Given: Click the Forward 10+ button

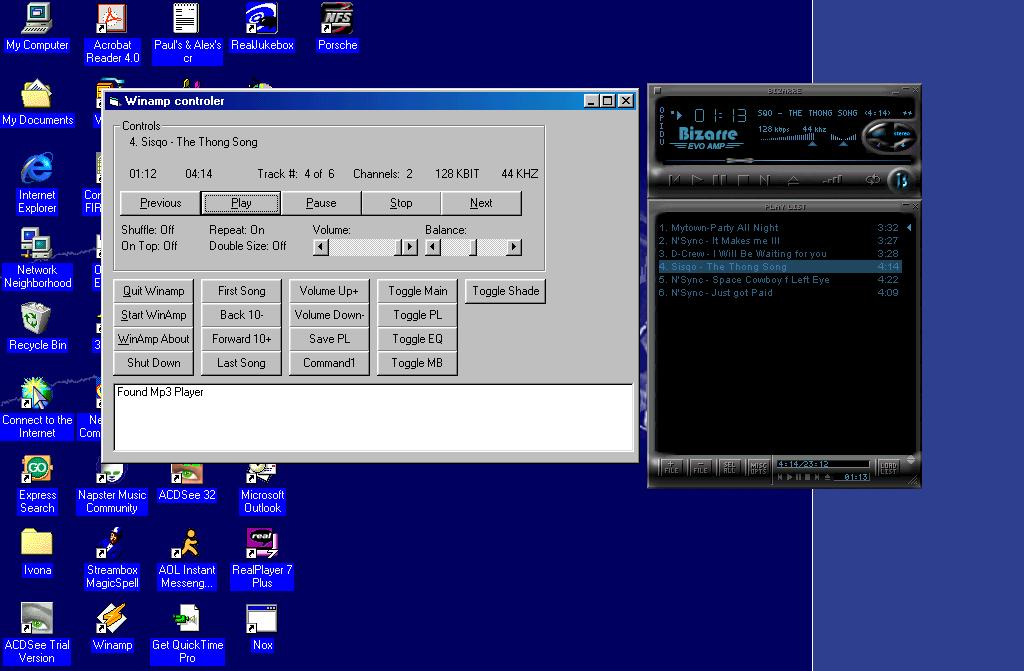Looking at the screenshot, I should (242, 339).
